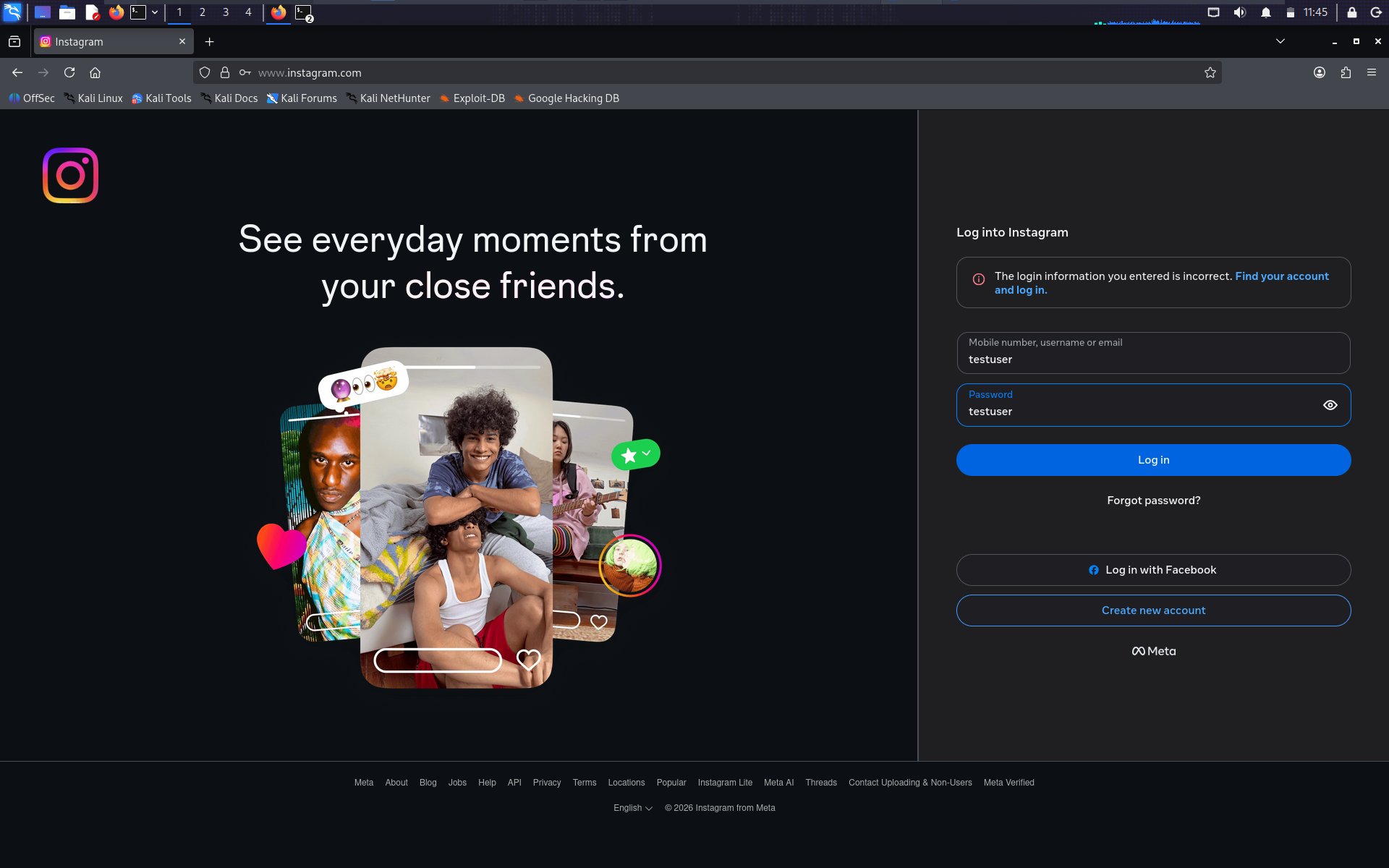Reload the current page
The width and height of the screenshot is (1389, 868).
69,72
